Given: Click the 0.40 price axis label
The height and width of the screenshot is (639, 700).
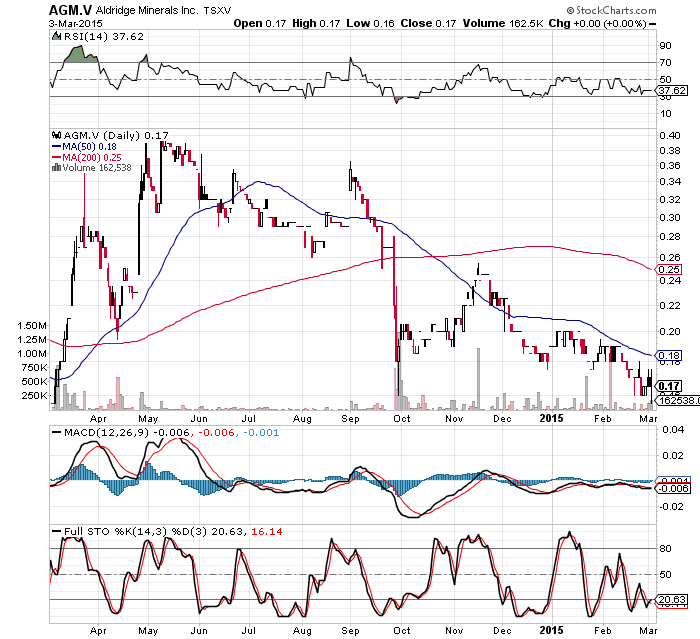Looking at the screenshot, I should click(x=670, y=136).
